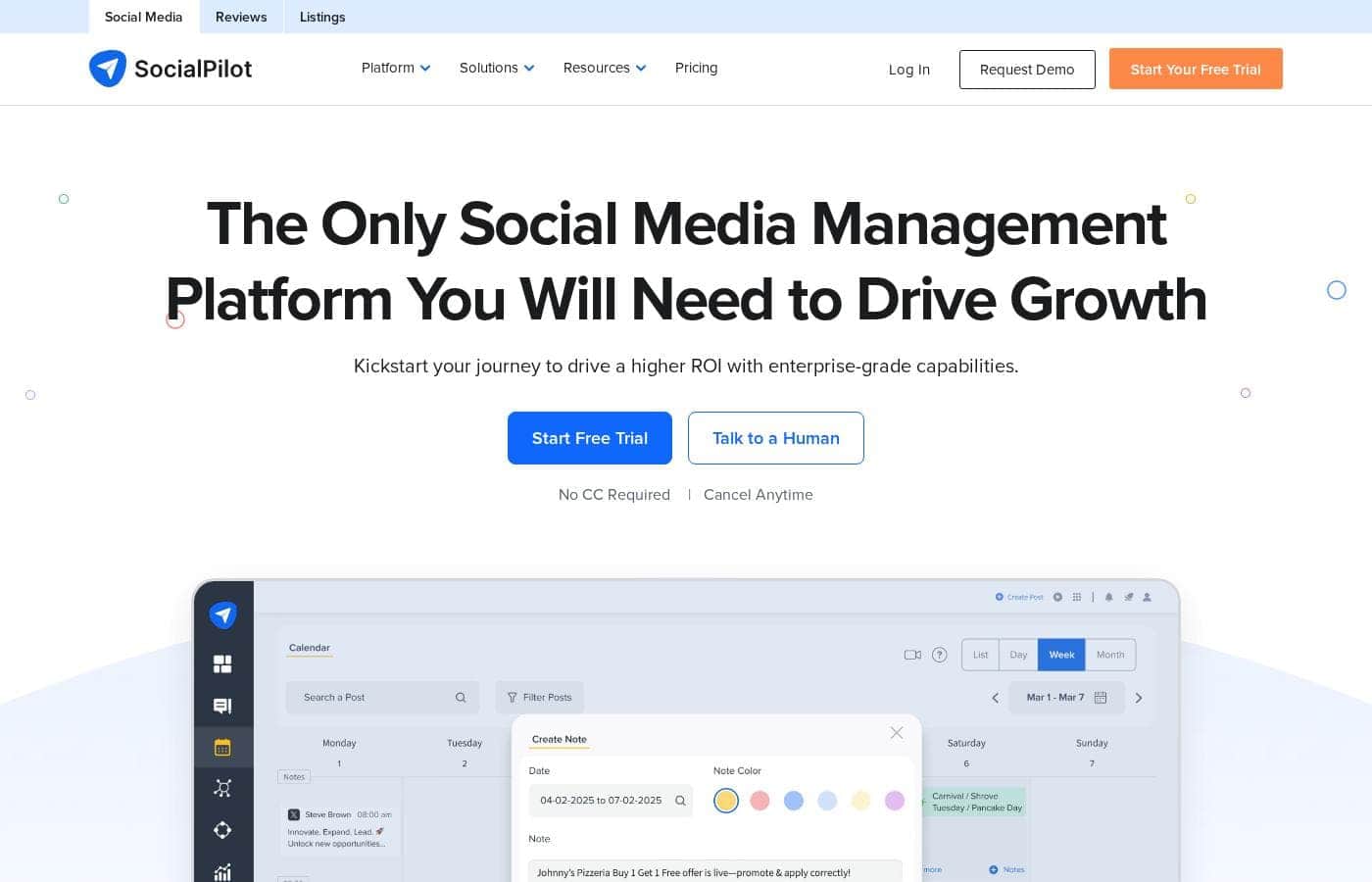Image resolution: width=1372 pixels, height=882 pixels.
Task: Click the blue Start Free Trial button
Action: point(590,438)
